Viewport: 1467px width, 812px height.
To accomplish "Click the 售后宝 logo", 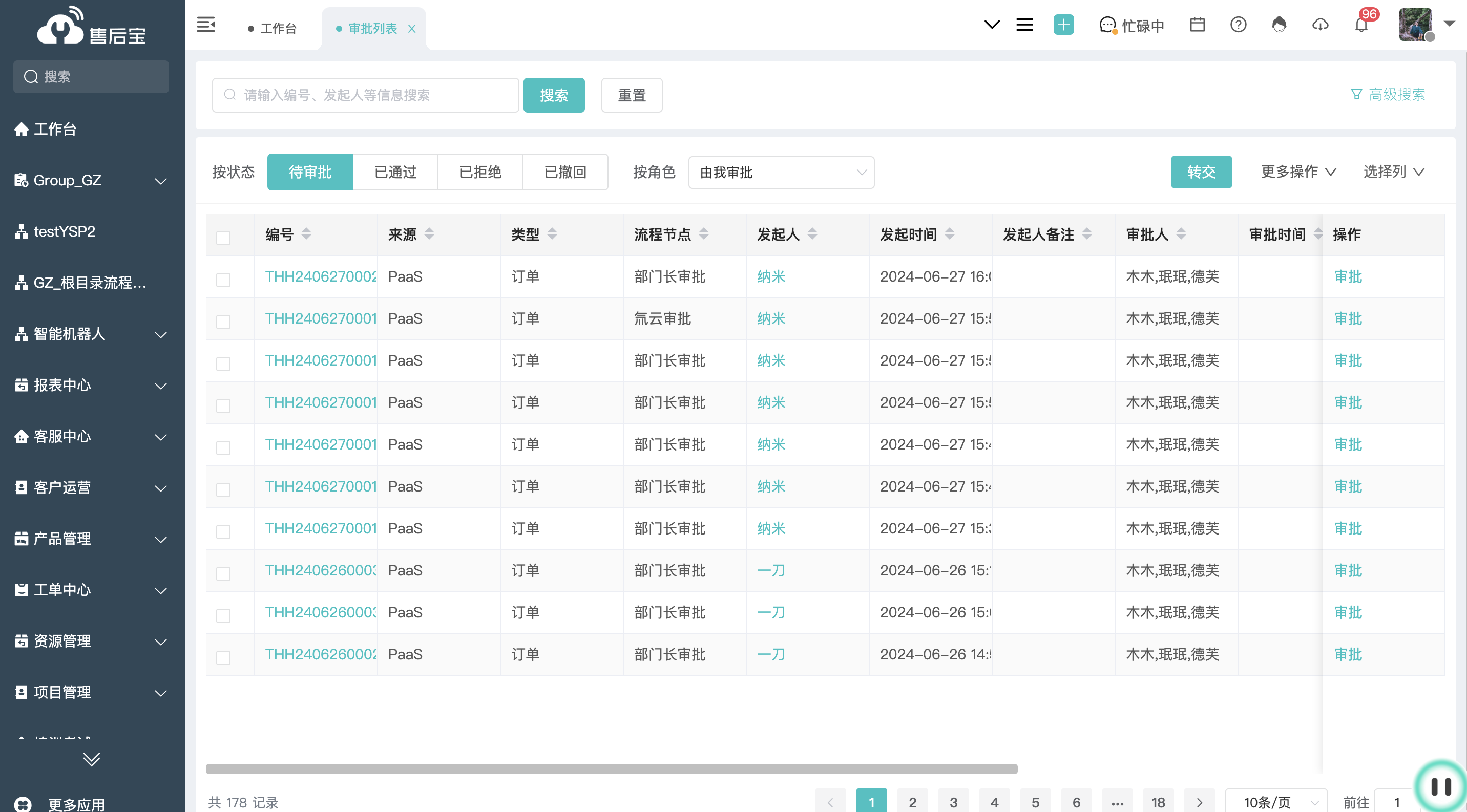I will 91,26.
